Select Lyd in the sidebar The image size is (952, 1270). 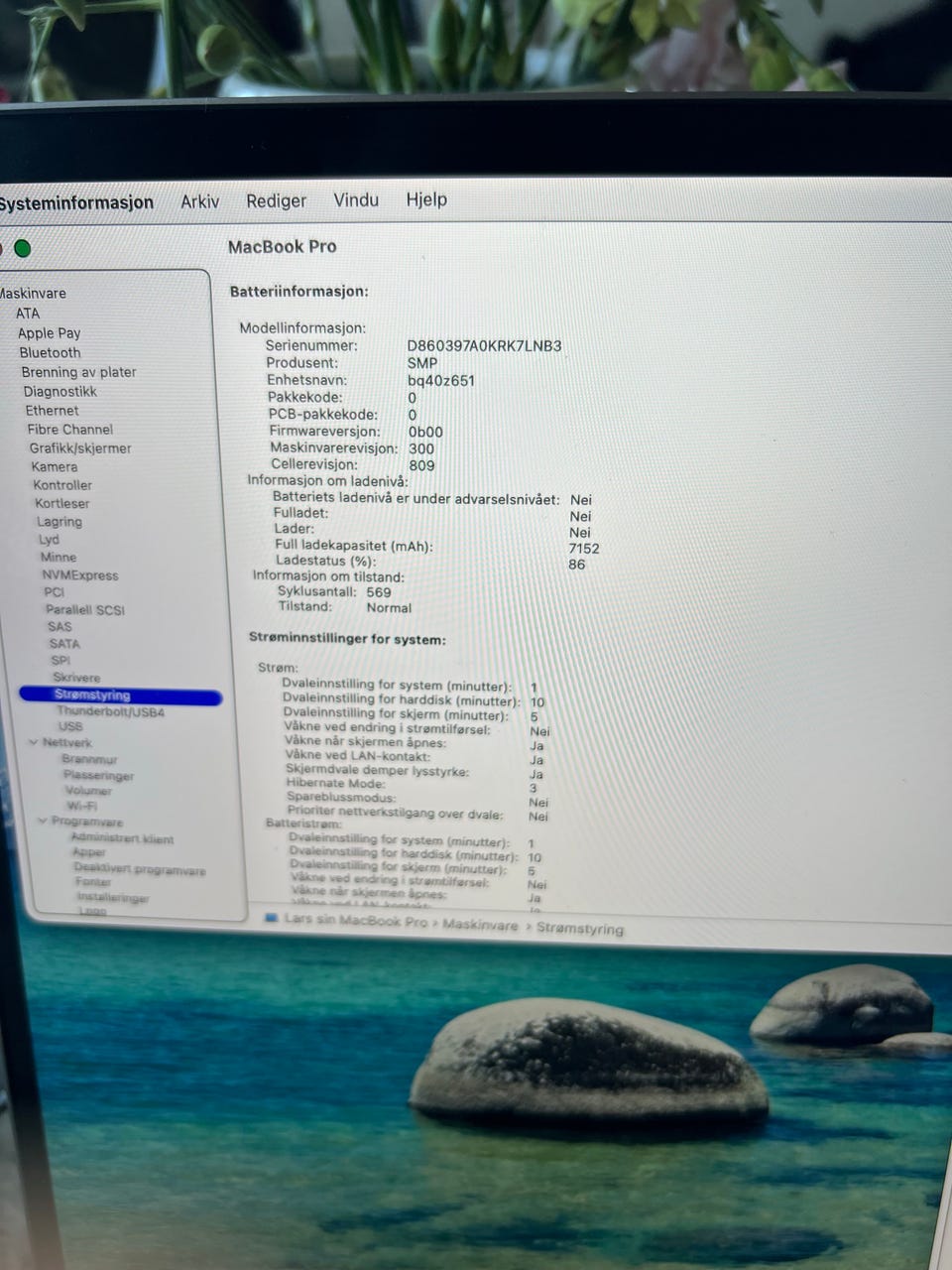pos(49,539)
